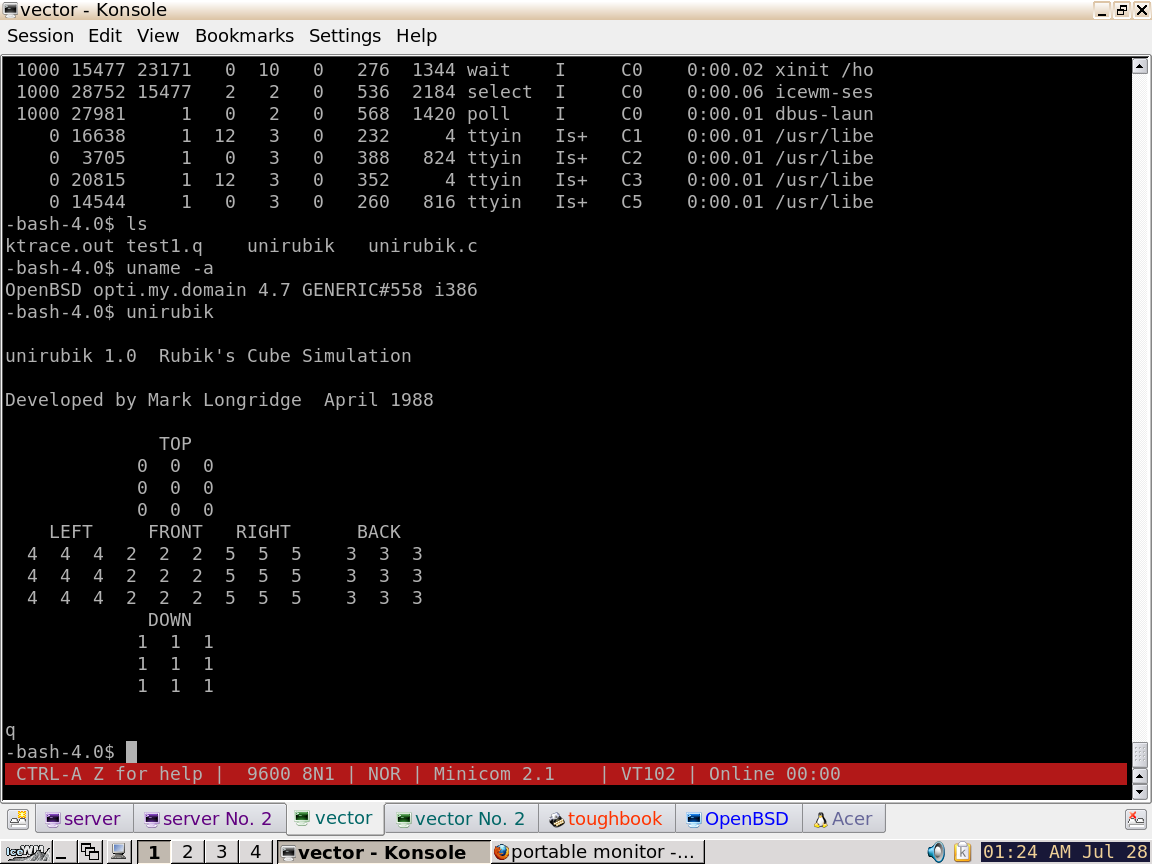Image resolution: width=1152 pixels, height=864 pixels.
Task: Click the taskbar clock display
Action: point(1065,852)
